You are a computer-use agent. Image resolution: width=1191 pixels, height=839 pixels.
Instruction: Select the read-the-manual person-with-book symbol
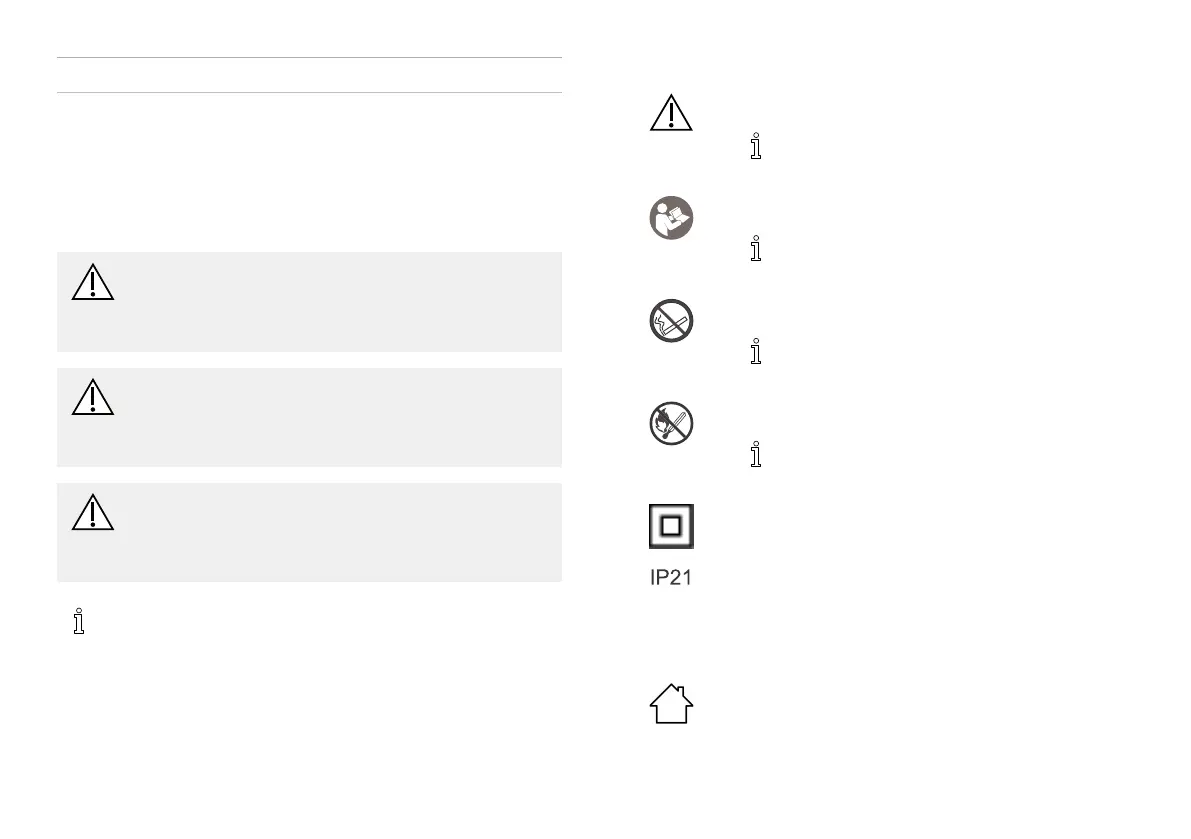coord(671,218)
